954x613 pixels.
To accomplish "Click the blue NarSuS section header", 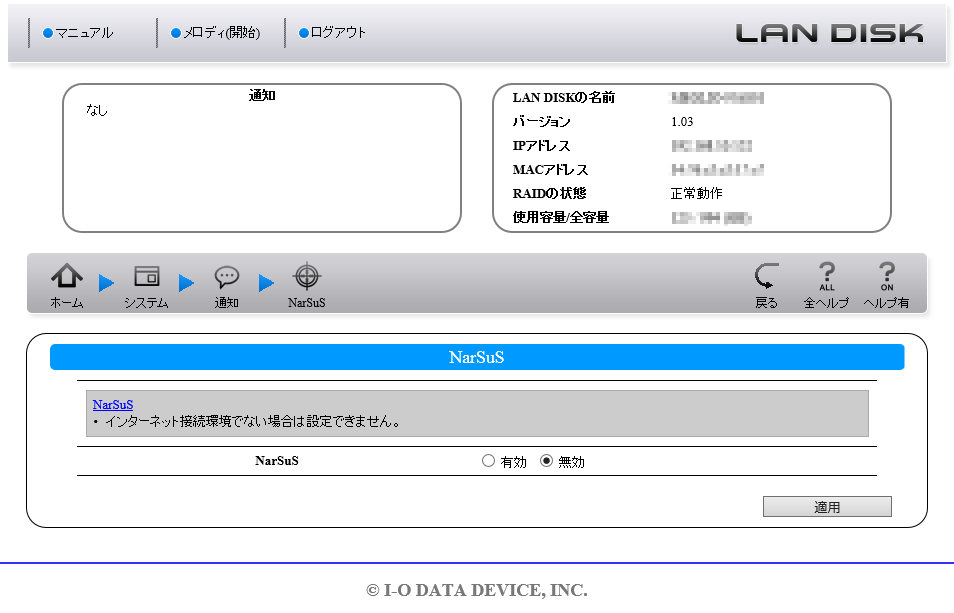I will pyautogui.click(x=477, y=357).
